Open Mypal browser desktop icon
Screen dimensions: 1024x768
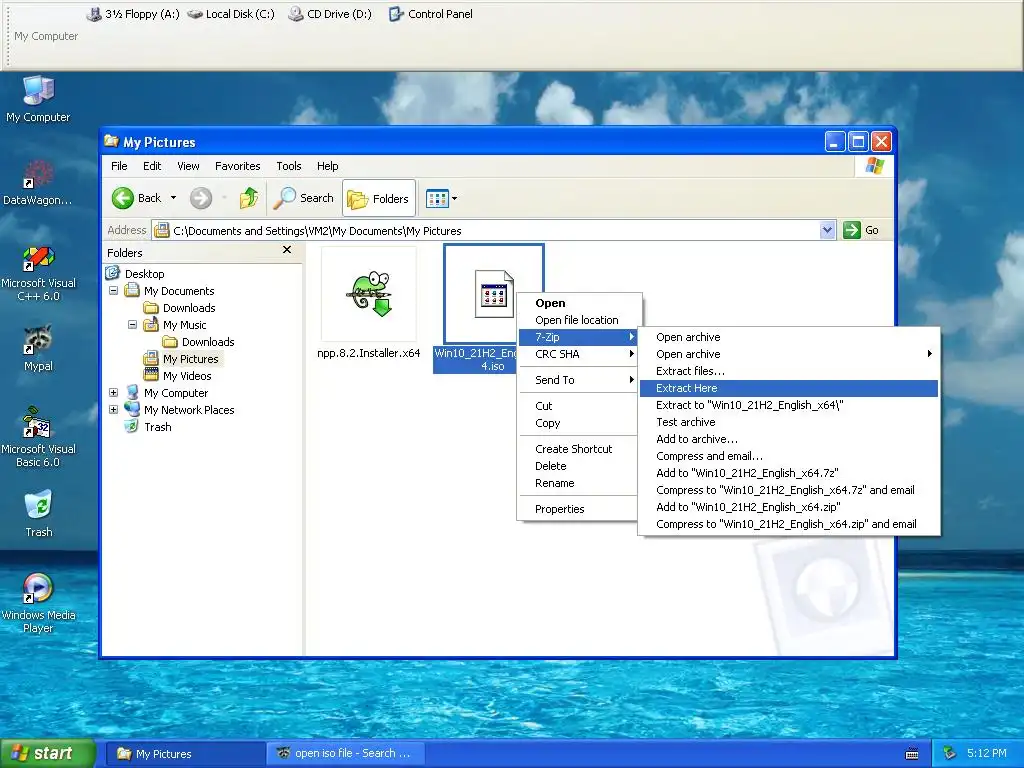click(38, 348)
